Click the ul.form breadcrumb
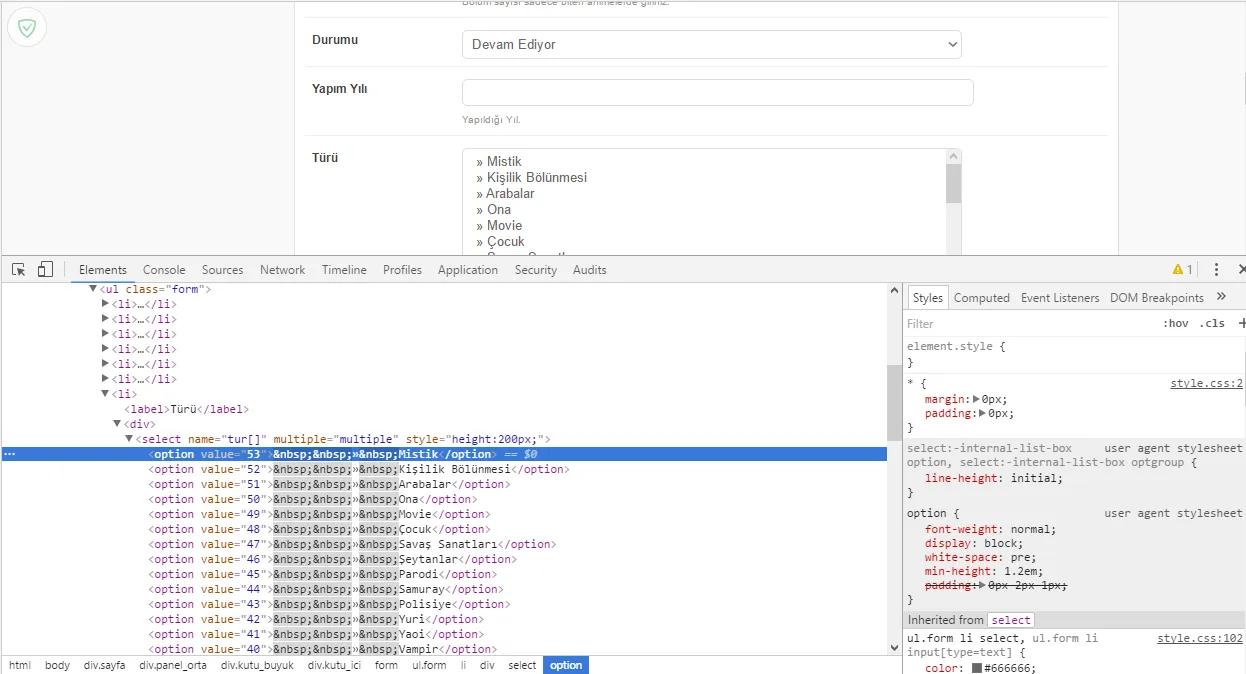This screenshot has width=1246, height=674. tap(429, 665)
